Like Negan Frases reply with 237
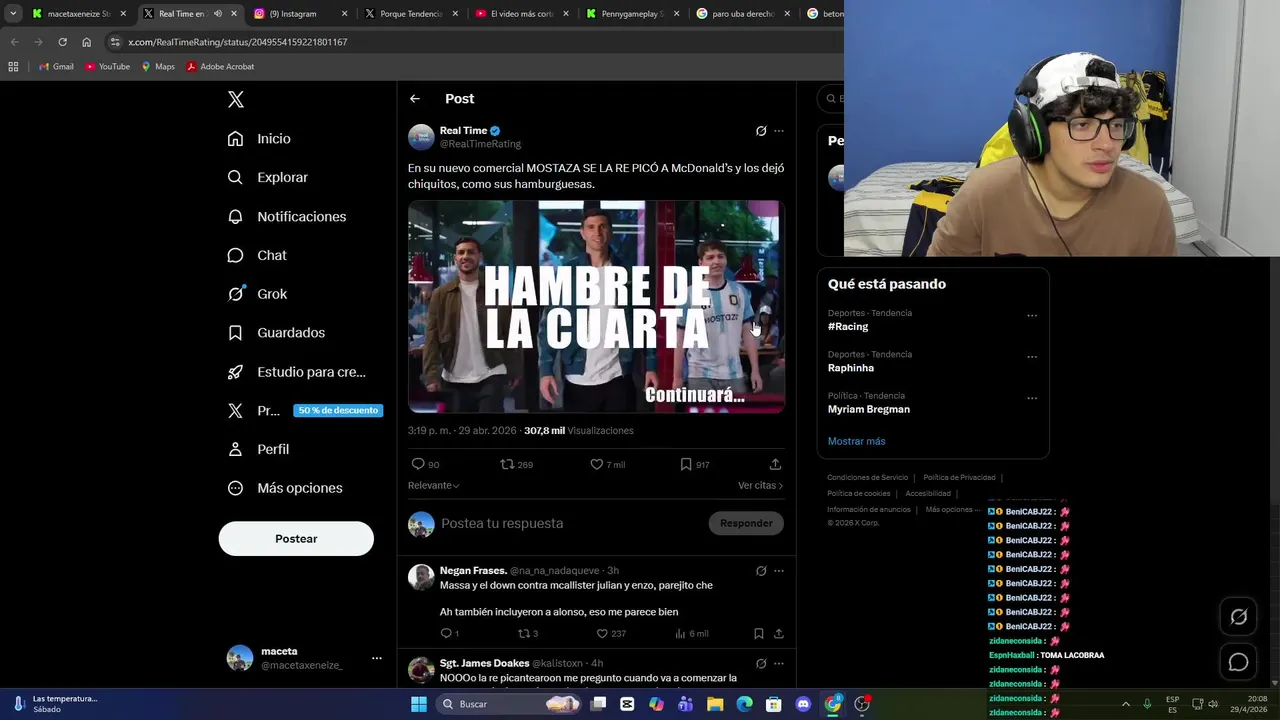1280x720 pixels. [x=602, y=633]
